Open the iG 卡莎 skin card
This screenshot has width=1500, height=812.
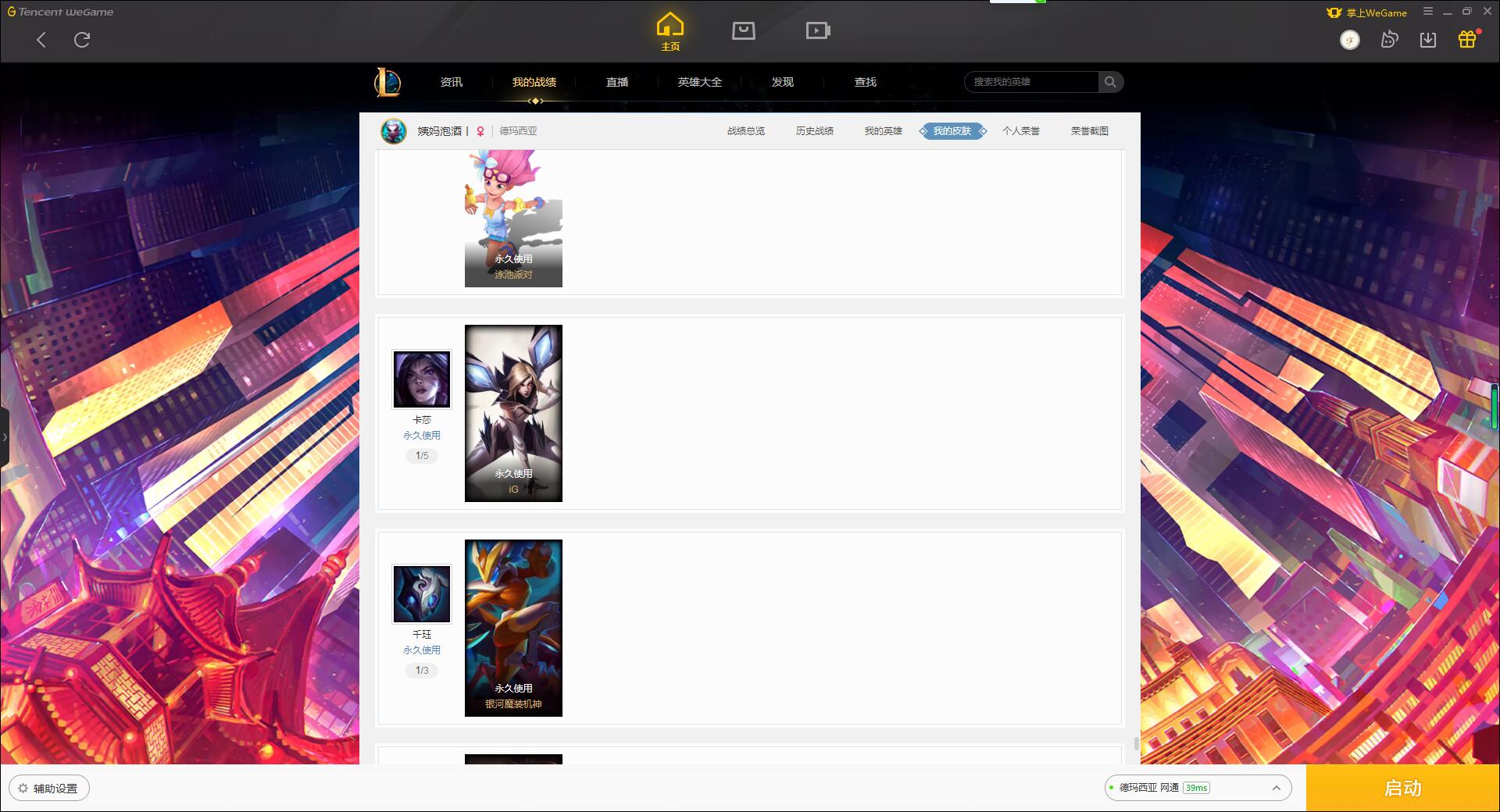513,413
